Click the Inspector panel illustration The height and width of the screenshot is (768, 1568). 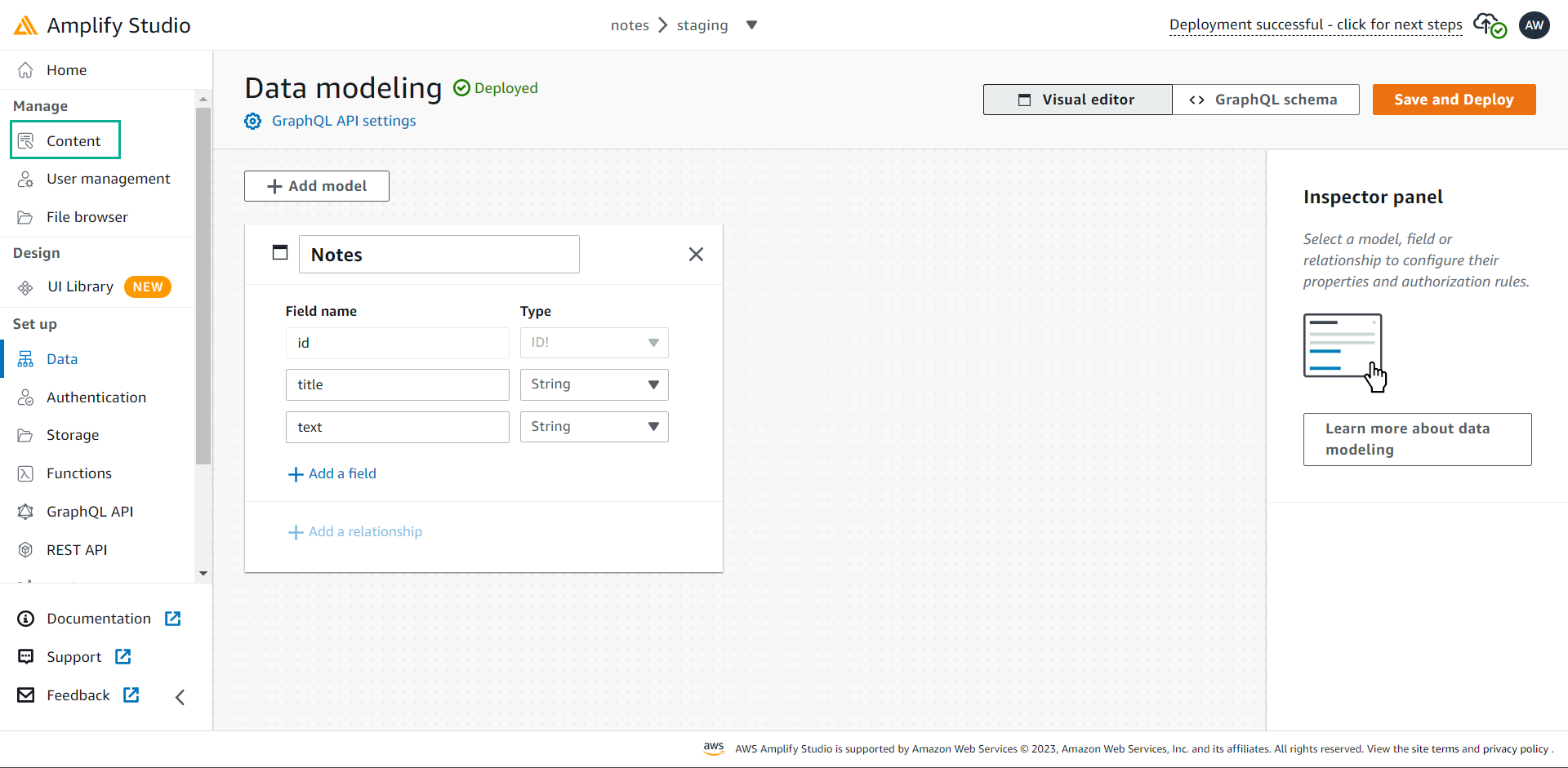(1345, 353)
